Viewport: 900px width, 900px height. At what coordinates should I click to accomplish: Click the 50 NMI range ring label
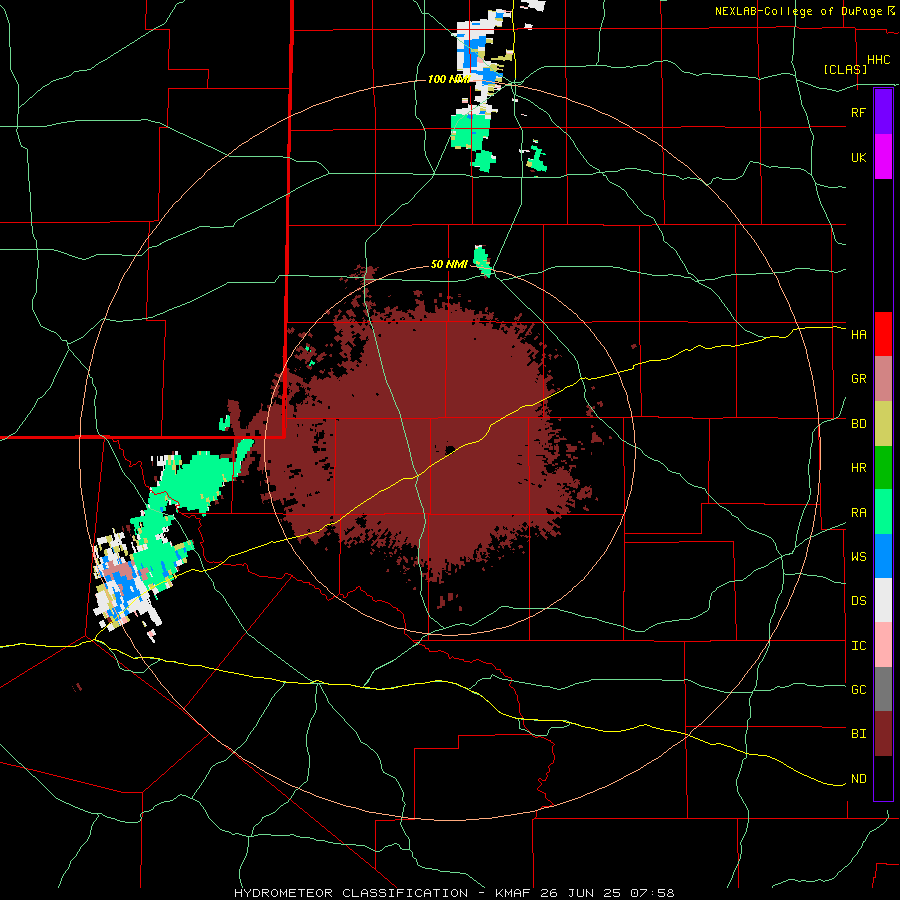click(449, 264)
